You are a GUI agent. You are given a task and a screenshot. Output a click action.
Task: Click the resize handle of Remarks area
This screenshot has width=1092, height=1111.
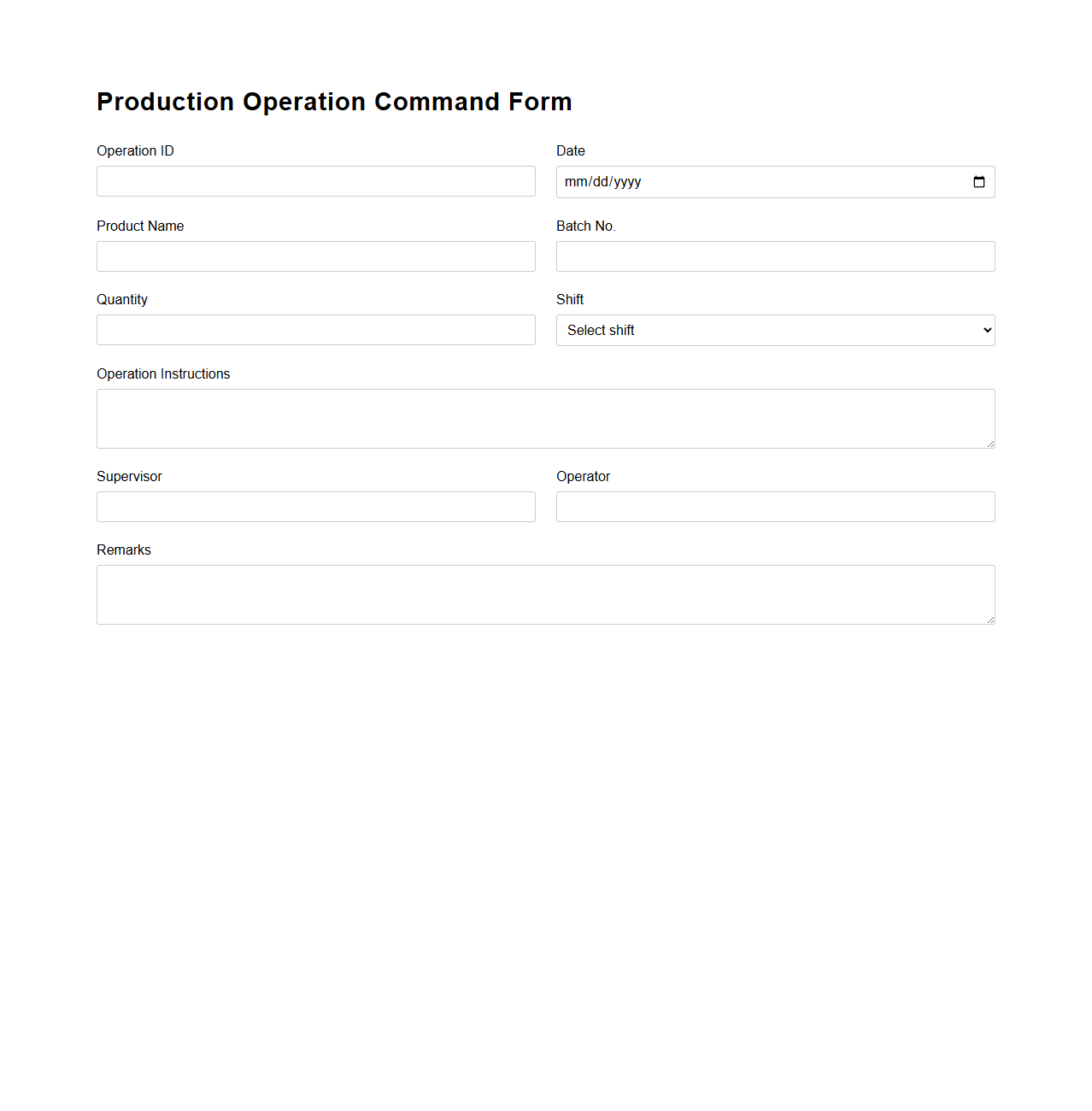pyautogui.click(x=991, y=619)
